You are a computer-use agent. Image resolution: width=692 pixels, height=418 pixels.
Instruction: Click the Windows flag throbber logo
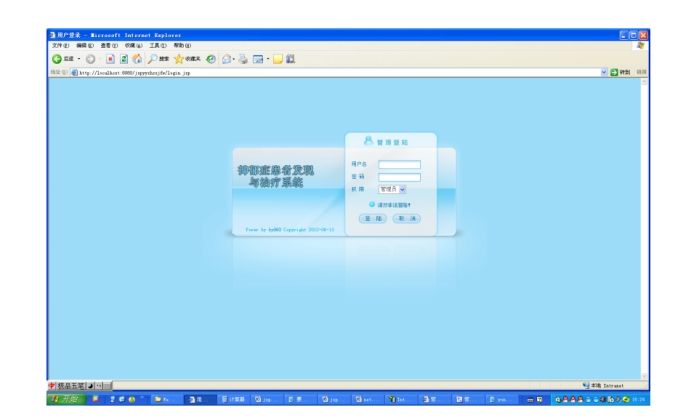click(640, 45)
